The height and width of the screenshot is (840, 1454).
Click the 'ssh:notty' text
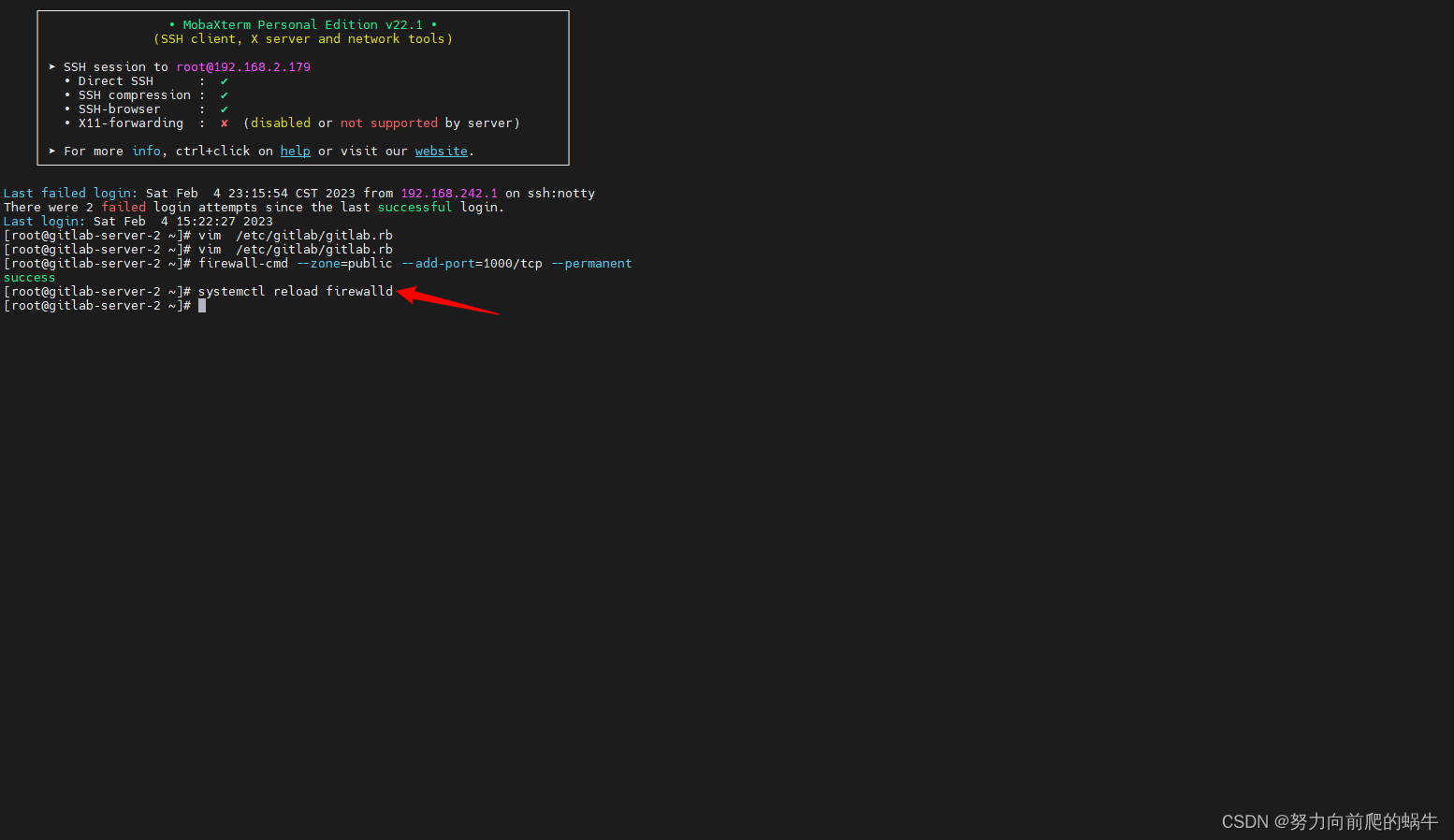(561, 194)
